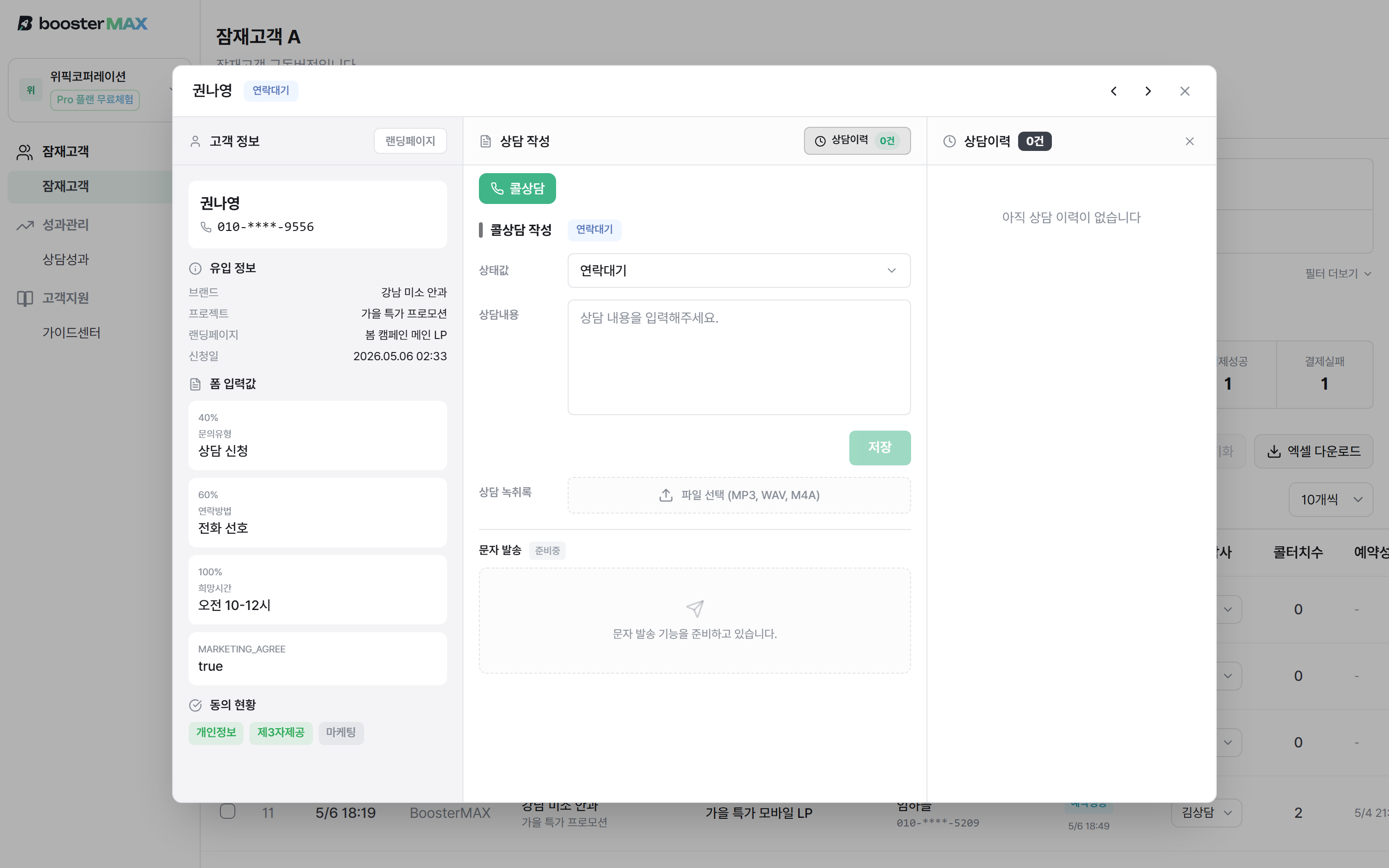1389x868 pixels.
Task: Click the book icon beside 고객지원
Action: pos(25,298)
